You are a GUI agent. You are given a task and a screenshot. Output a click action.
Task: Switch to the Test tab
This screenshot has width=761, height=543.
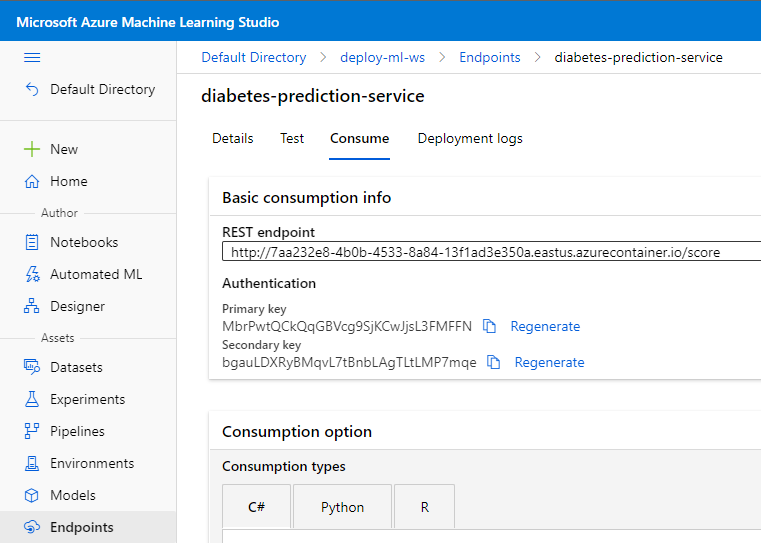(x=292, y=138)
